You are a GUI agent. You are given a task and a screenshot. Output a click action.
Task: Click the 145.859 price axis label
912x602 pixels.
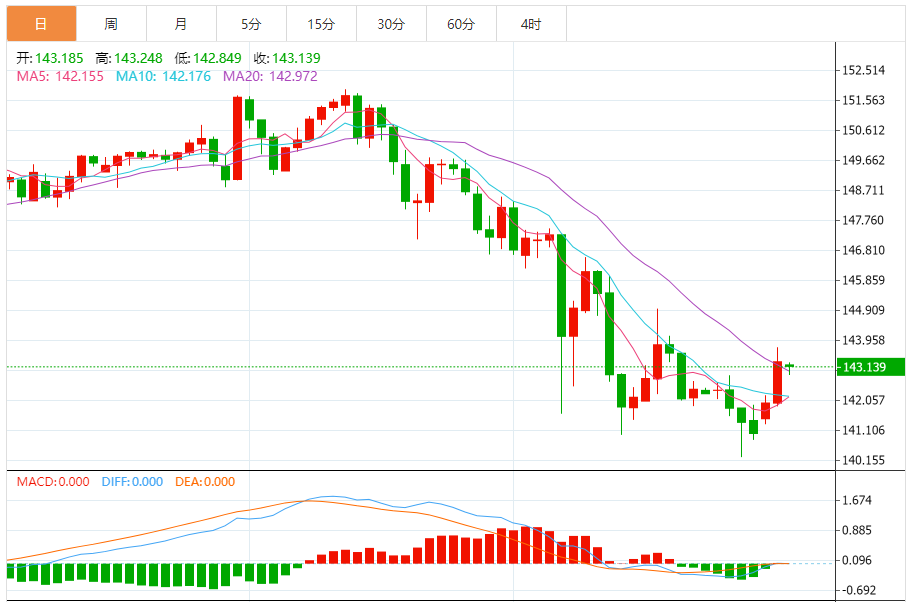(864, 280)
